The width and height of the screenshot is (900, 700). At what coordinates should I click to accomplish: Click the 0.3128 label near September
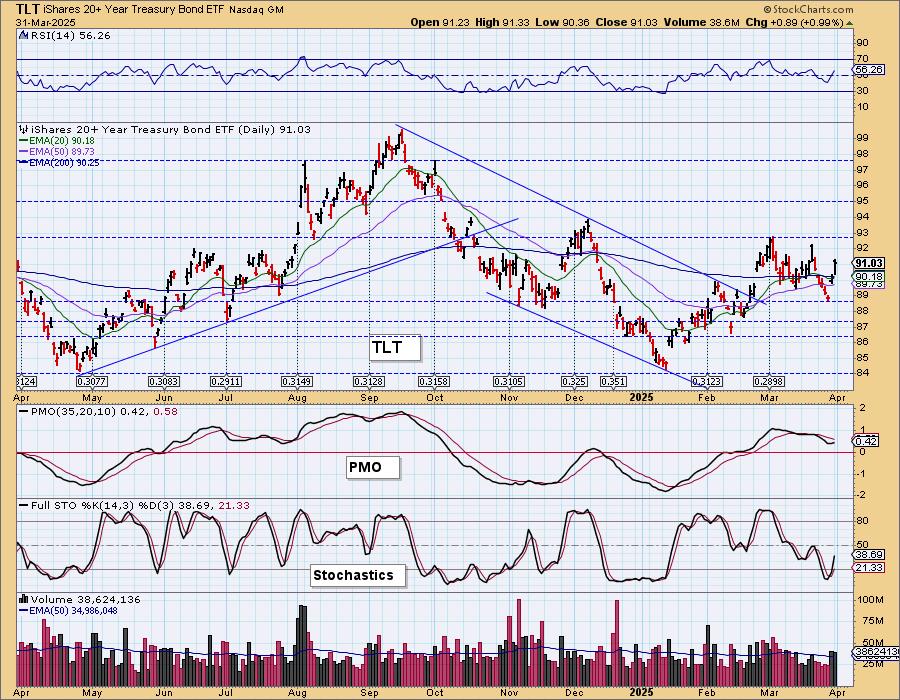pyautogui.click(x=369, y=381)
